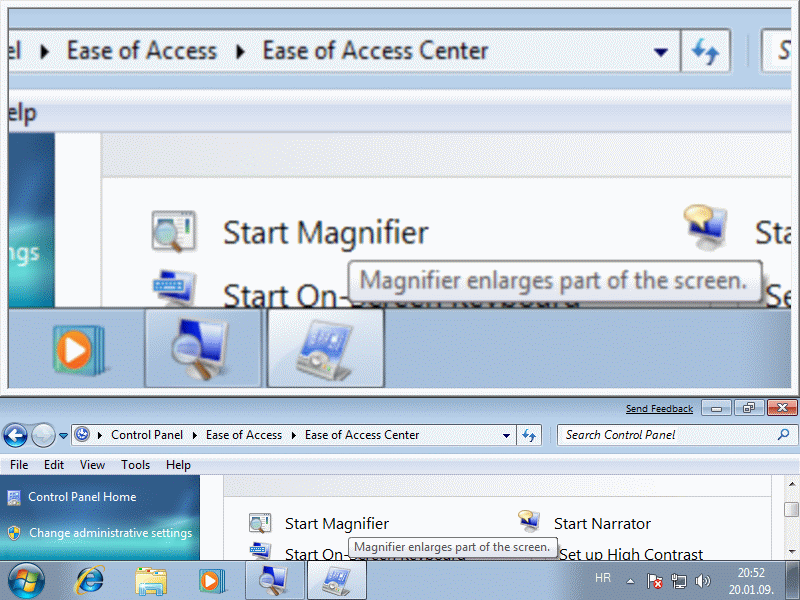800x600 pixels.
Task: Click the volume speaker tray icon
Action: [x=703, y=581]
